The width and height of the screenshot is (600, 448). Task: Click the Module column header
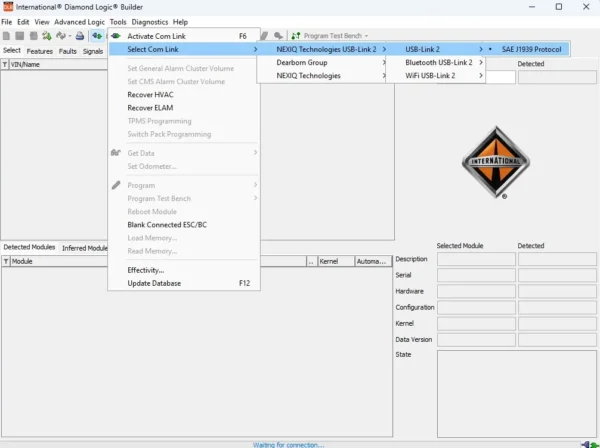pyautogui.click(x=59, y=261)
